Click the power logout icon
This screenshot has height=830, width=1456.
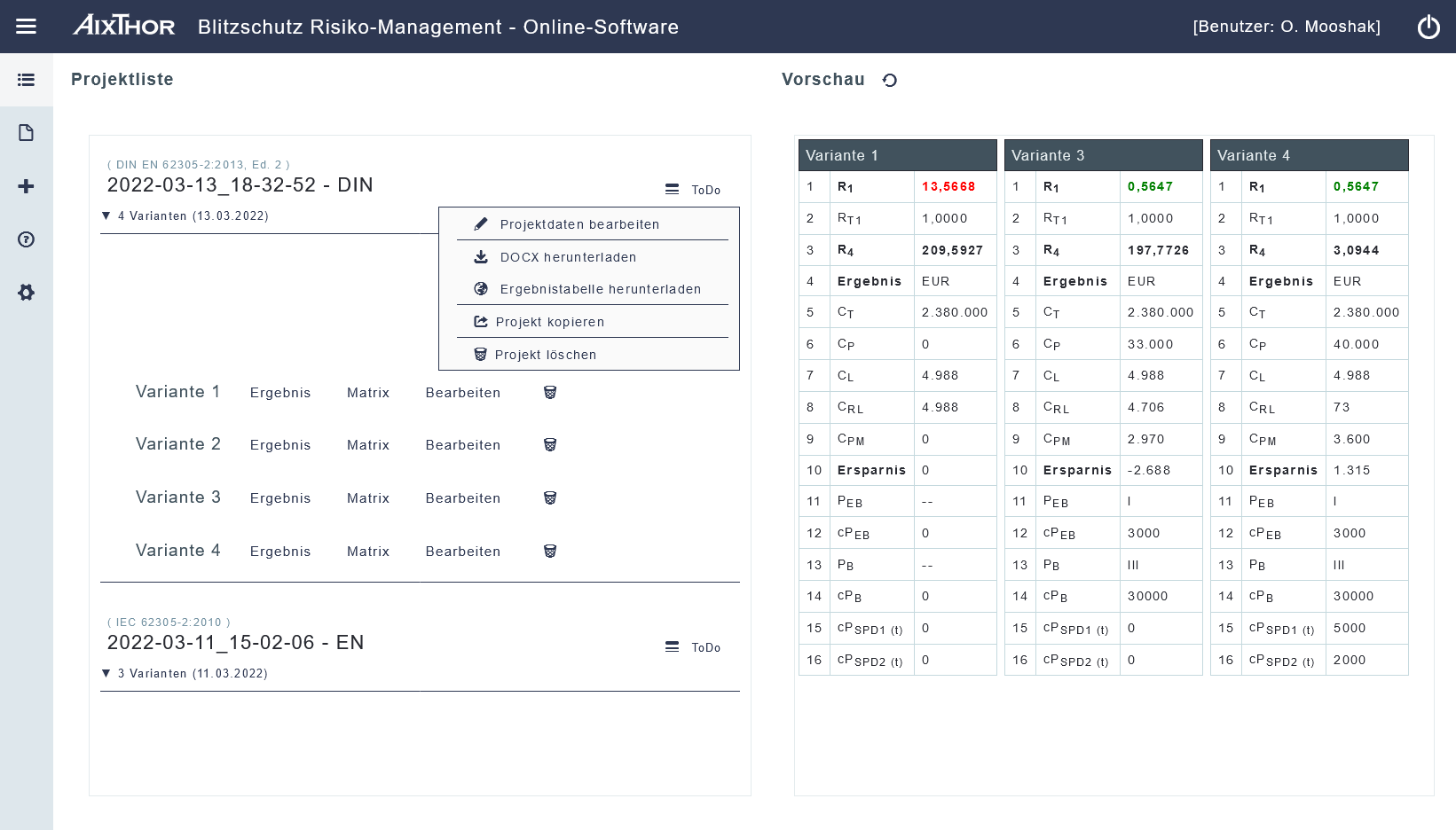pos(1428,27)
